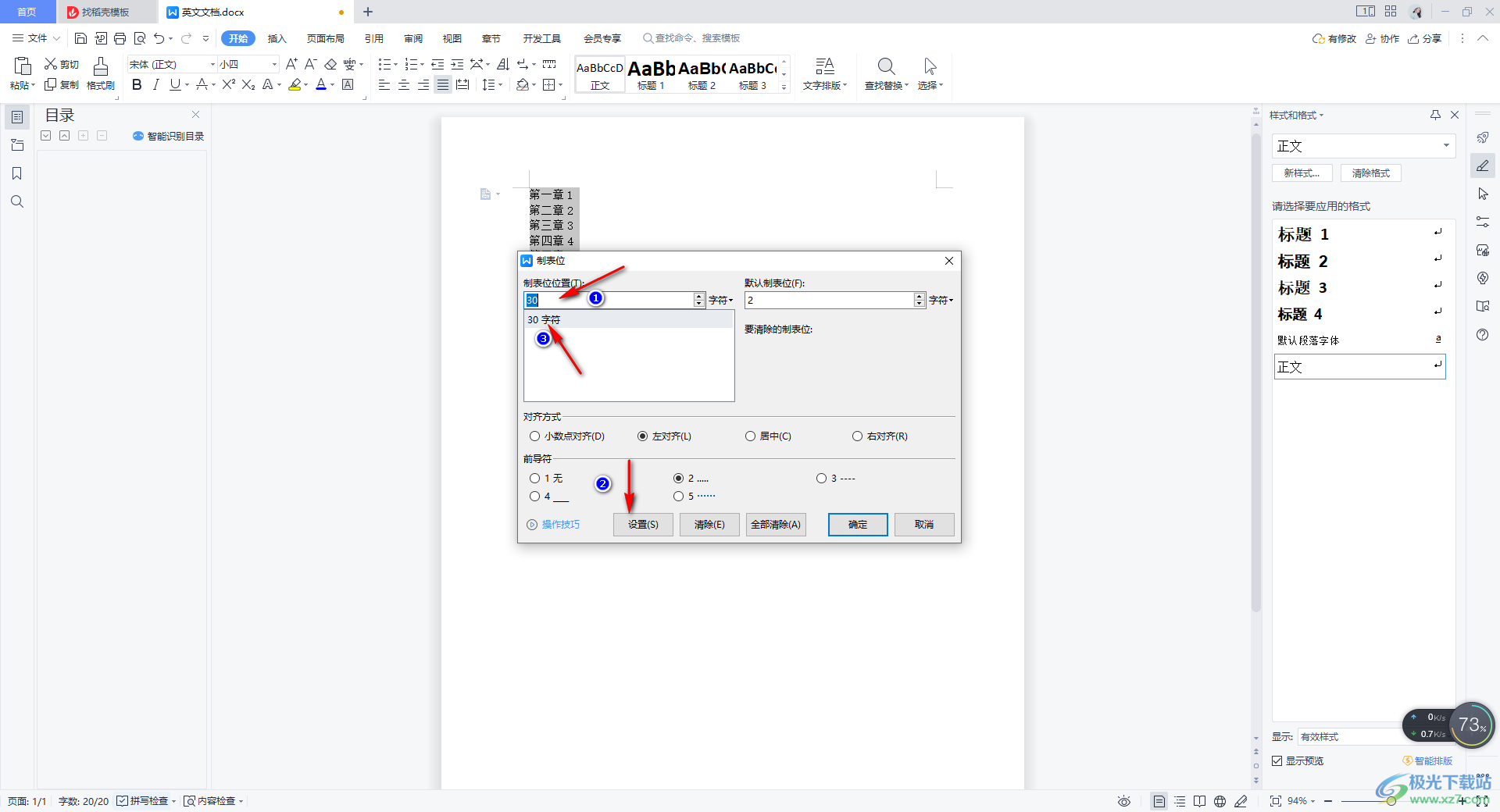Click the Print icon in quick toolbar
This screenshot has width=1500, height=812.
pos(120,38)
